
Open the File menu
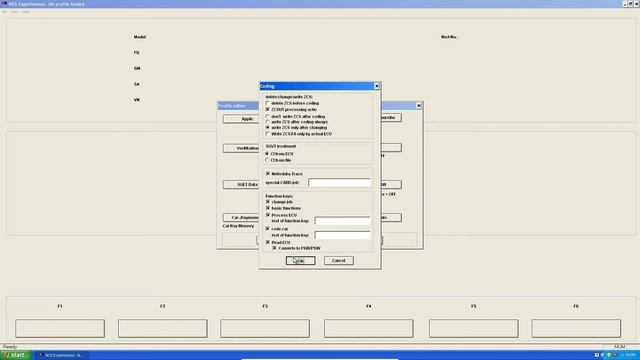pyautogui.click(x=4, y=12)
